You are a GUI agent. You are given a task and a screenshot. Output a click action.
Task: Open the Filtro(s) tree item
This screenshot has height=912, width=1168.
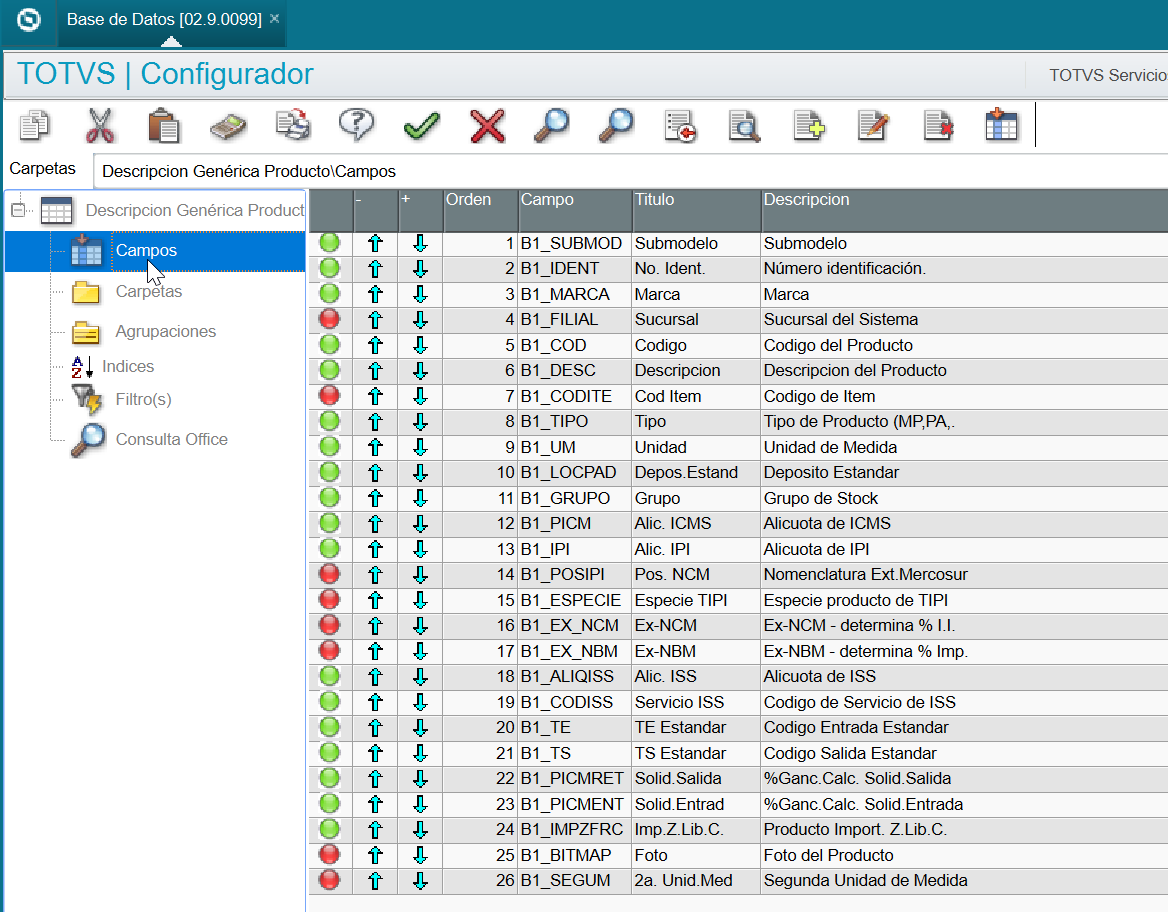(143, 399)
